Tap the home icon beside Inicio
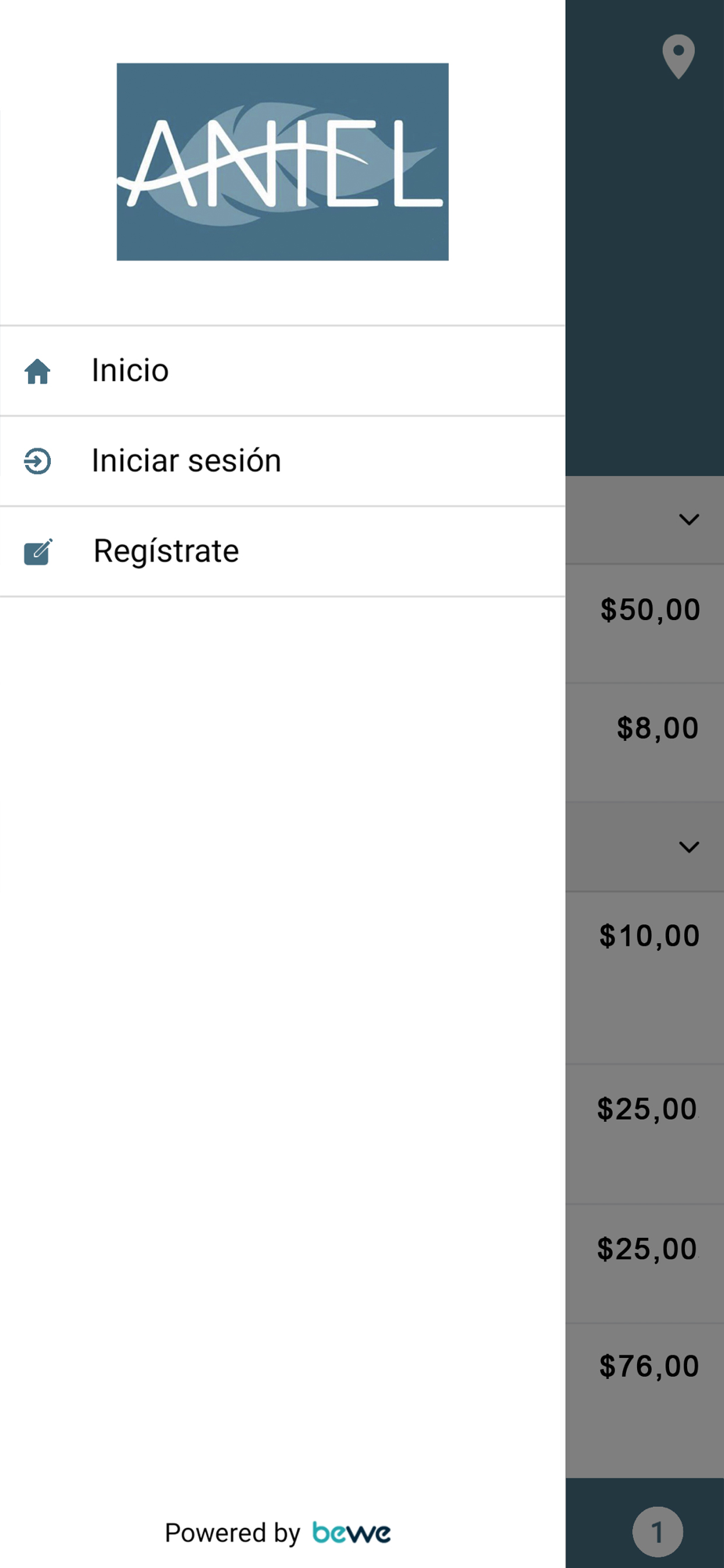The height and width of the screenshot is (1568, 724). pos(38,371)
